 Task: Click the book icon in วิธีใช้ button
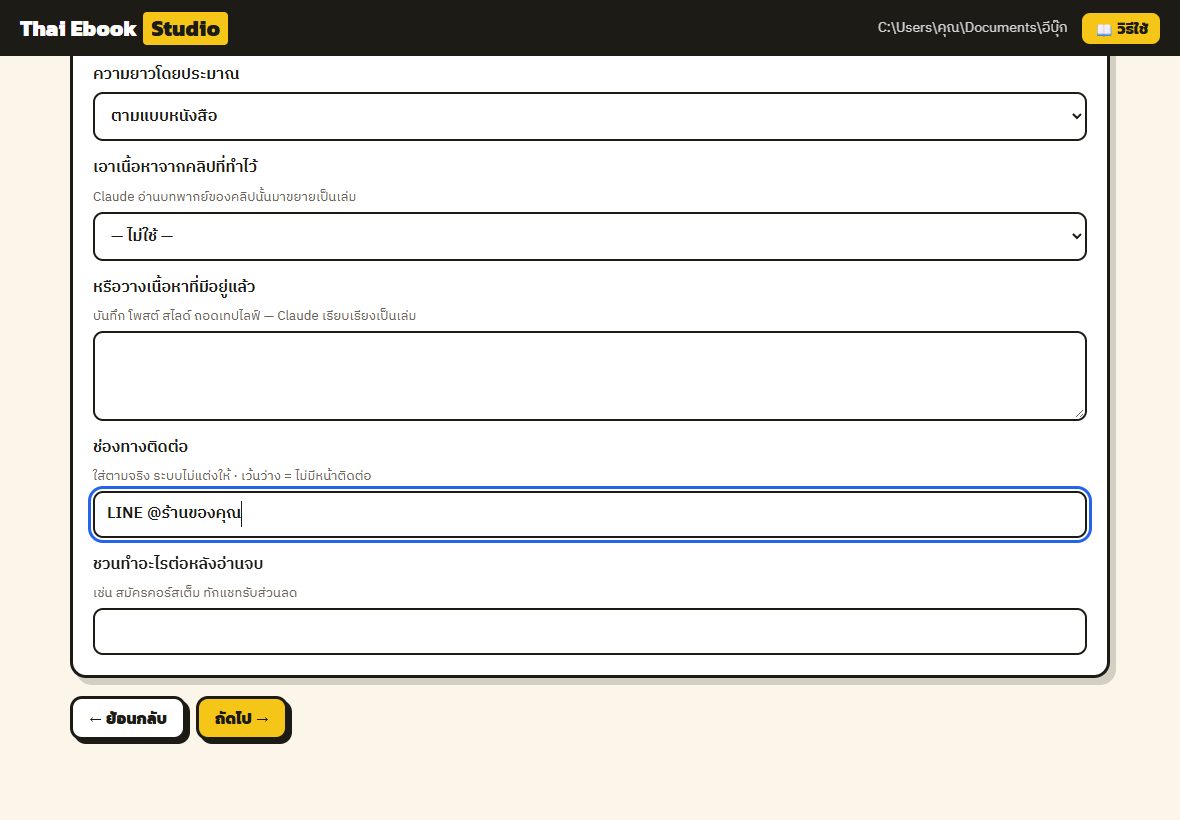pyautogui.click(x=1104, y=29)
